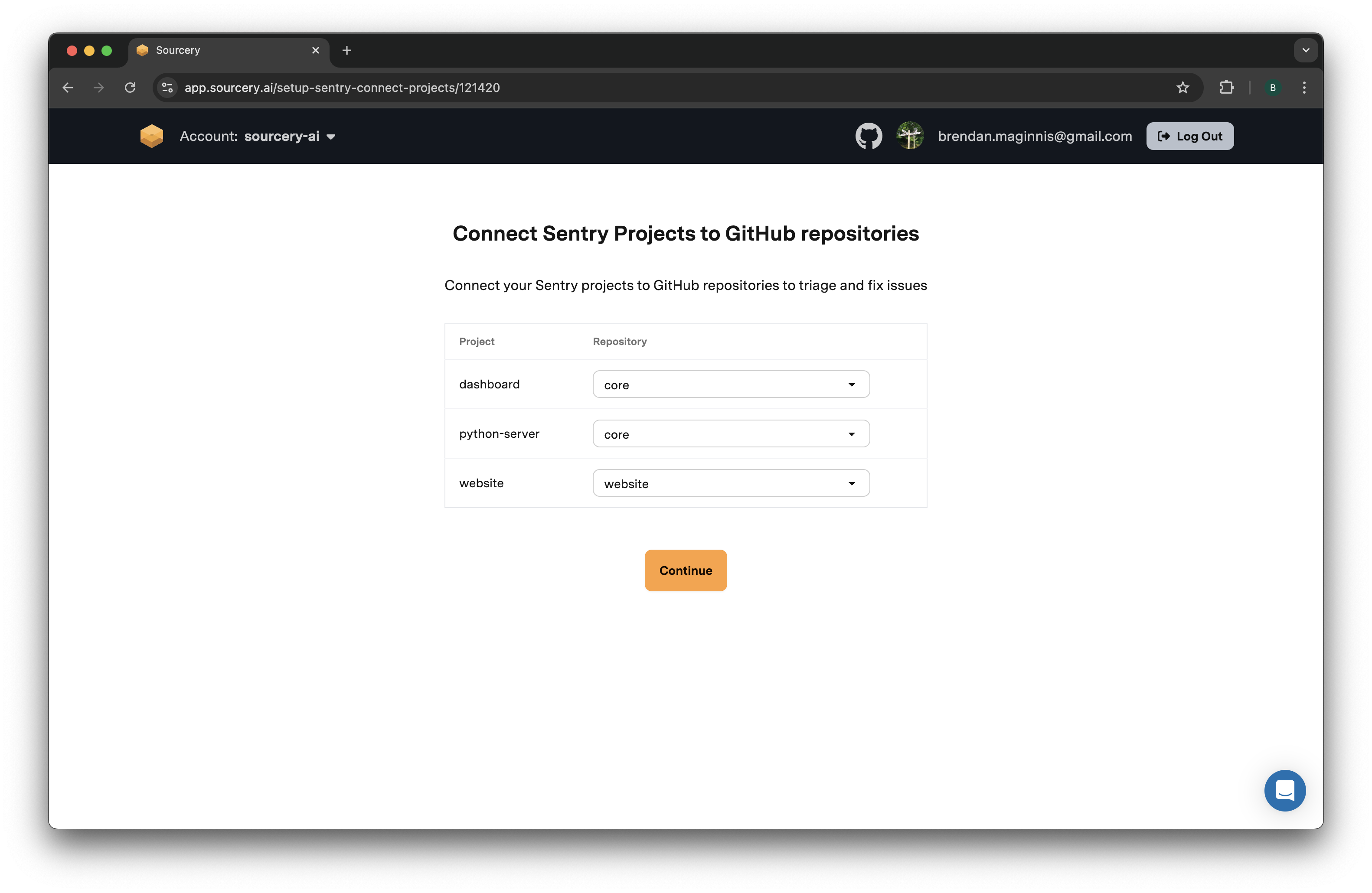Click the user profile avatar picture

click(x=910, y=136)
